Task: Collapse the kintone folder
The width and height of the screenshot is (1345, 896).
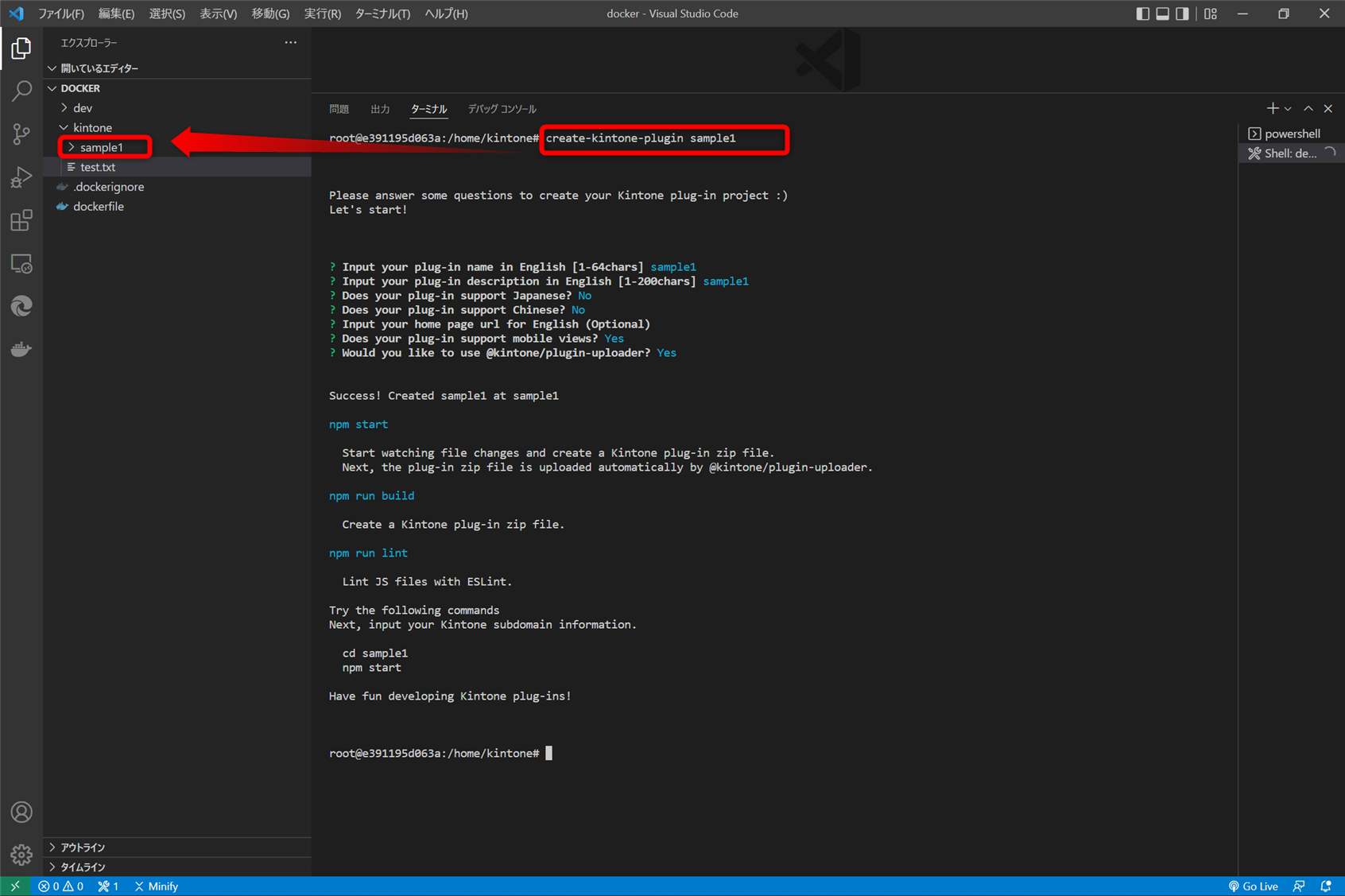Action: [177, 128]
